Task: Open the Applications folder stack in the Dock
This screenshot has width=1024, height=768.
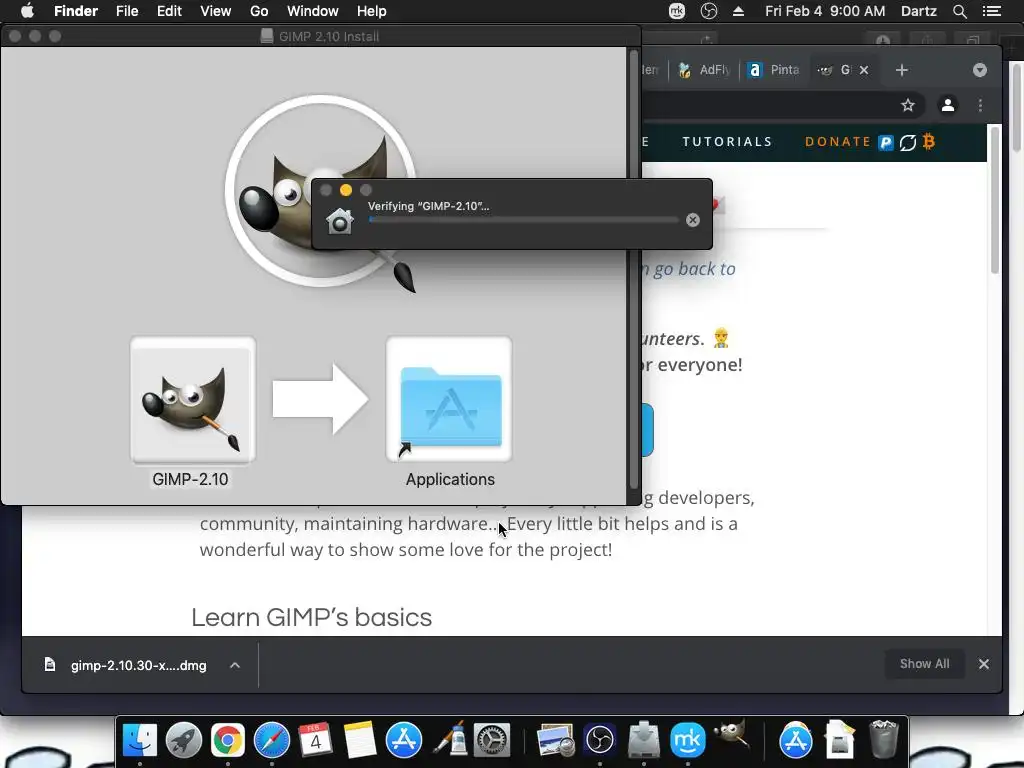Action: point(795,741)
